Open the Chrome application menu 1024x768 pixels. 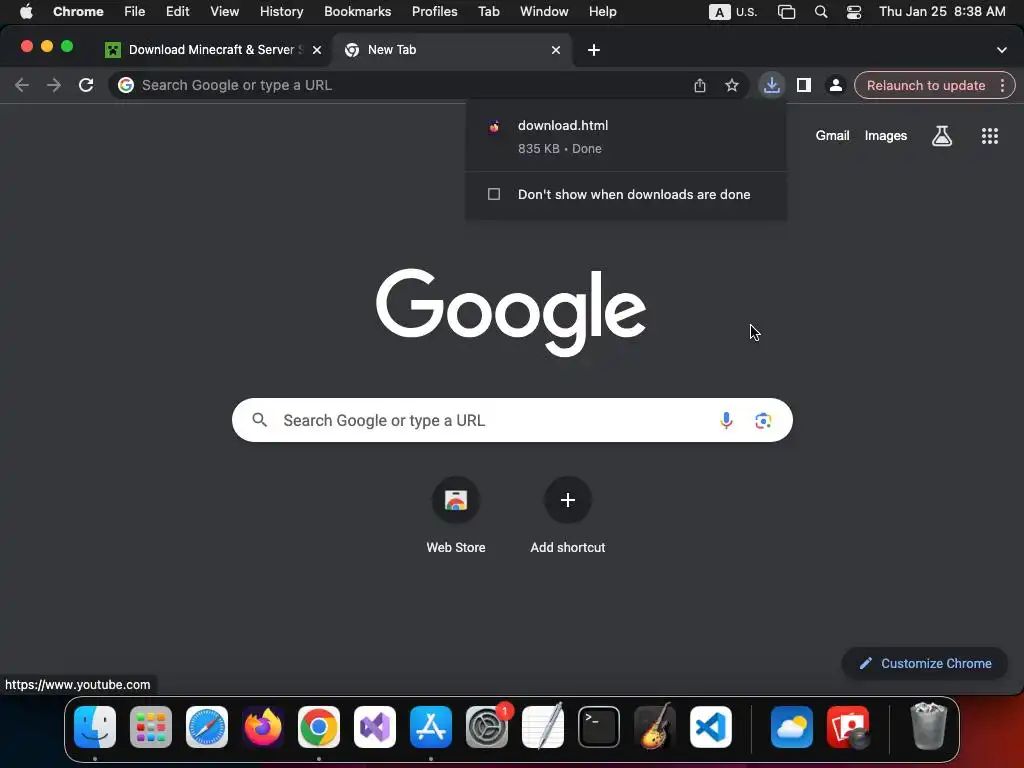[x=78, y=12]
